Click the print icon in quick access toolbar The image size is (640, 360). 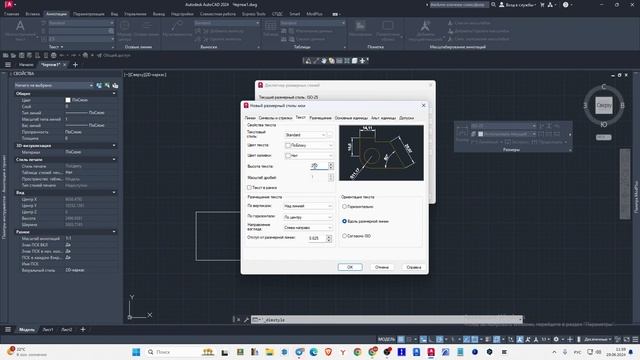[x=53, y=55]
